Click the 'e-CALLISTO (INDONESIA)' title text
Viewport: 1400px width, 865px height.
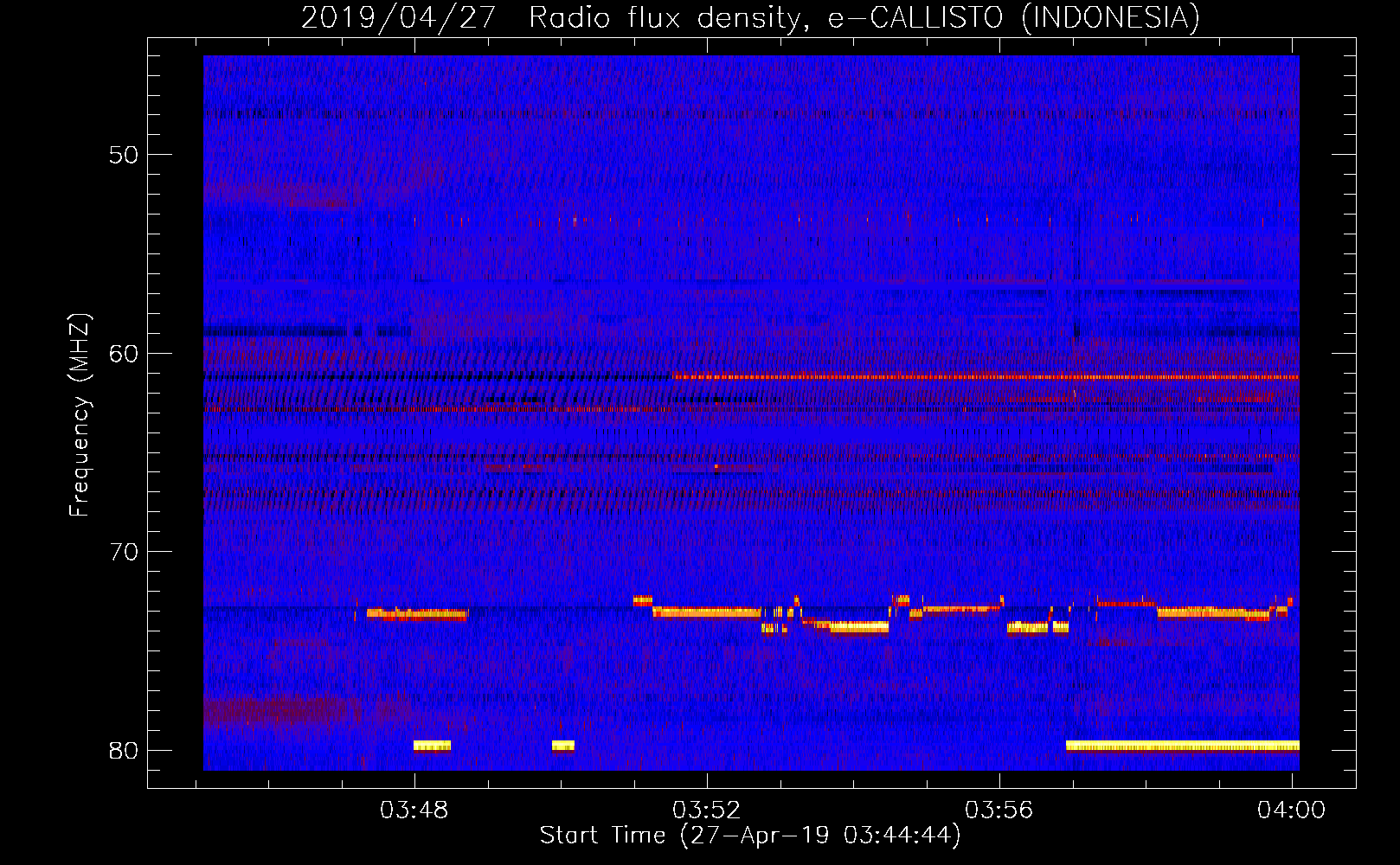1014,17
